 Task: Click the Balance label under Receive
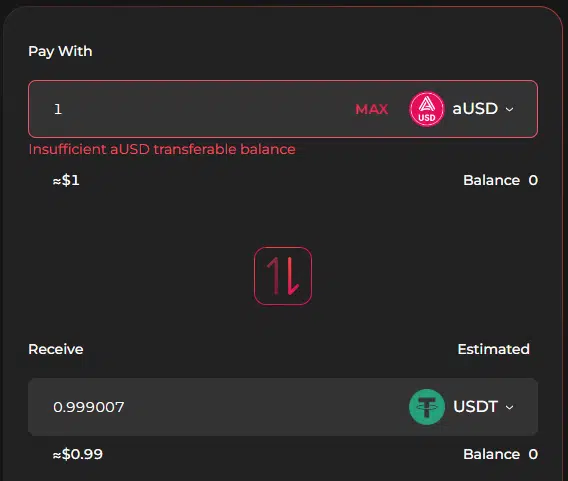[x=492, y=454]
